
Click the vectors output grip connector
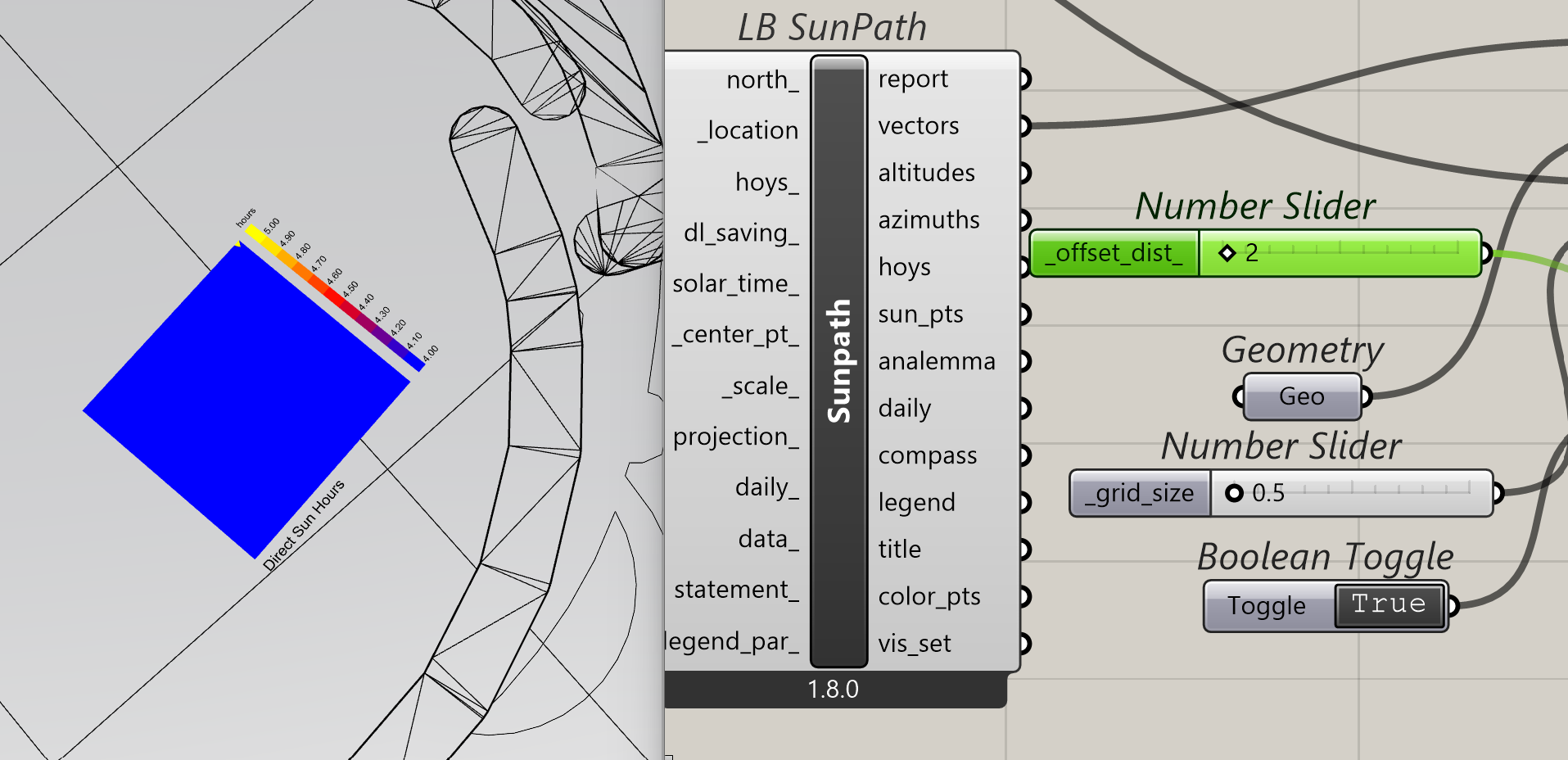tap(1025, 126)
